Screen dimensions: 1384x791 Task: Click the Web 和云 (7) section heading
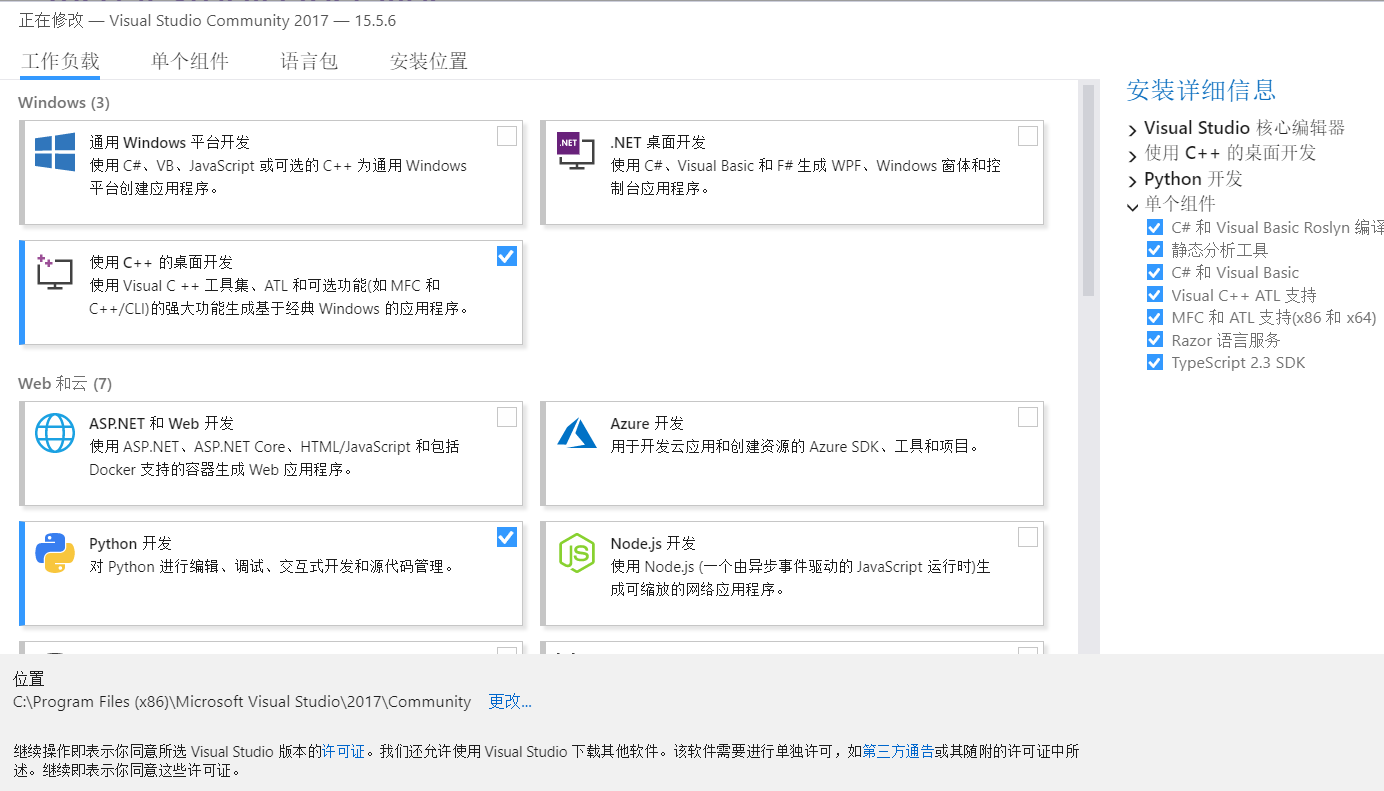pos(65,383)
